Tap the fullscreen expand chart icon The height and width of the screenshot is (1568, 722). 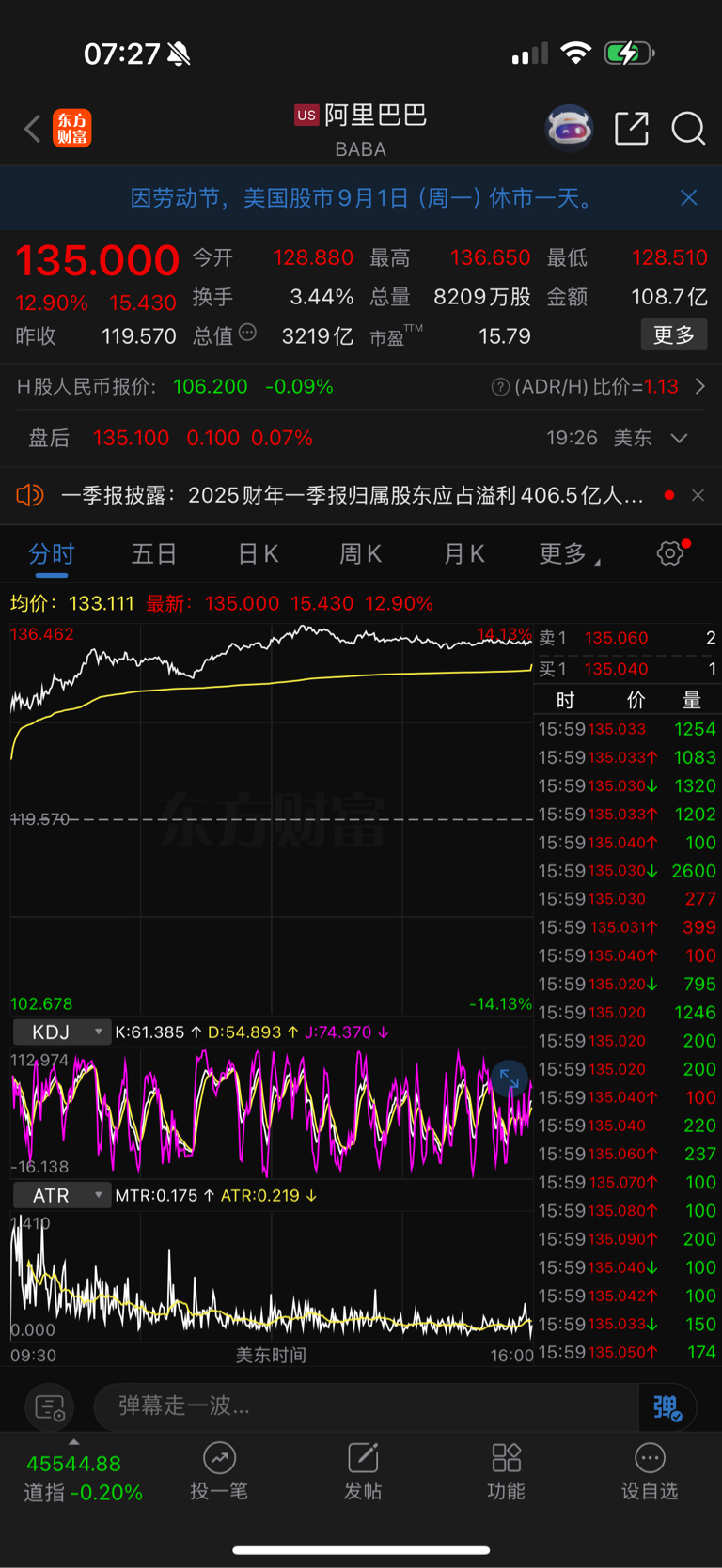pos(509,1080)
